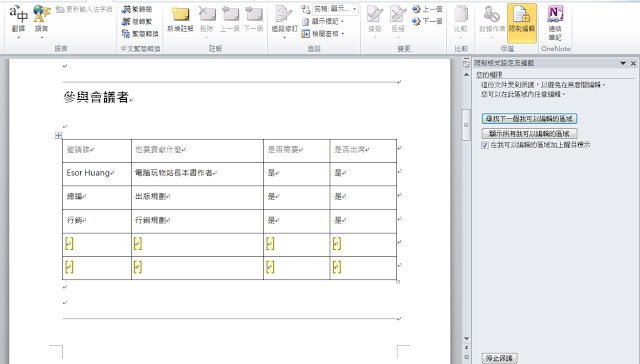
Task: Click the 參與會議者 heading text
Action: point(96,97)
